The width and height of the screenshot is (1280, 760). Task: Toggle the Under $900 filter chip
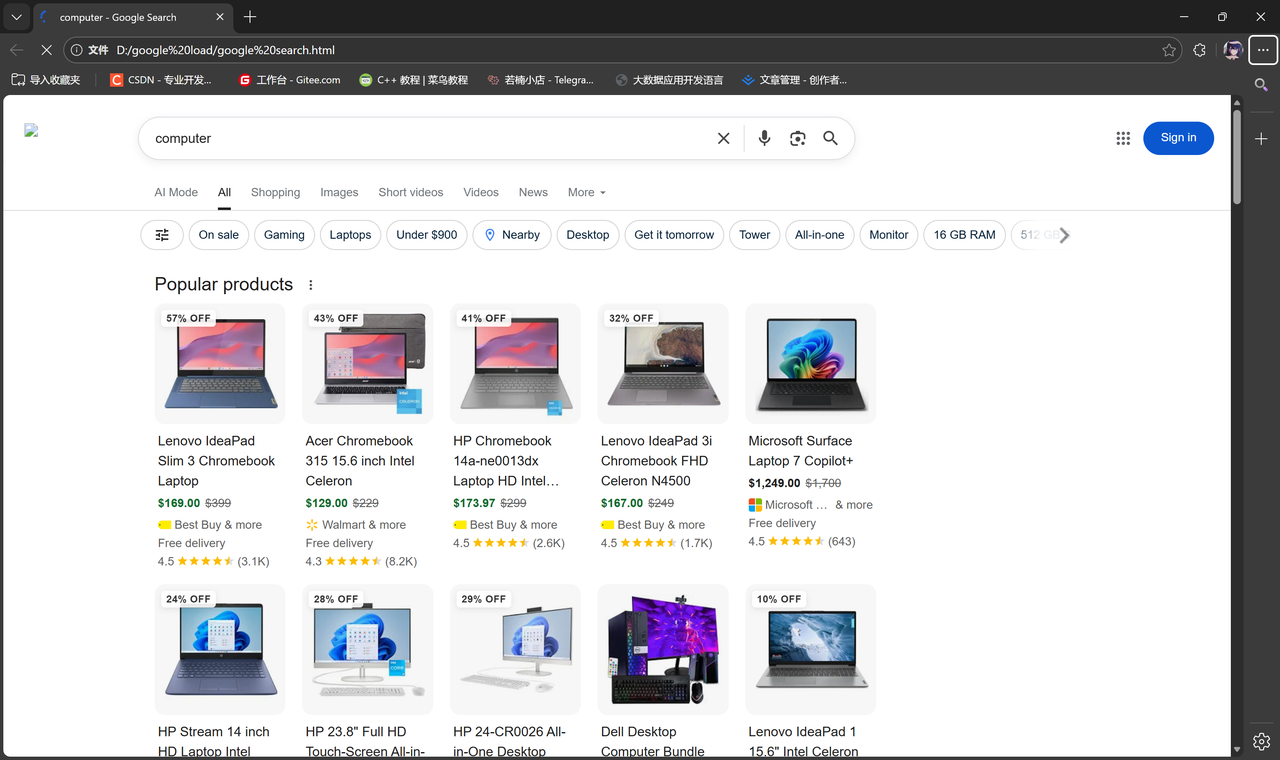click(427, 235)
